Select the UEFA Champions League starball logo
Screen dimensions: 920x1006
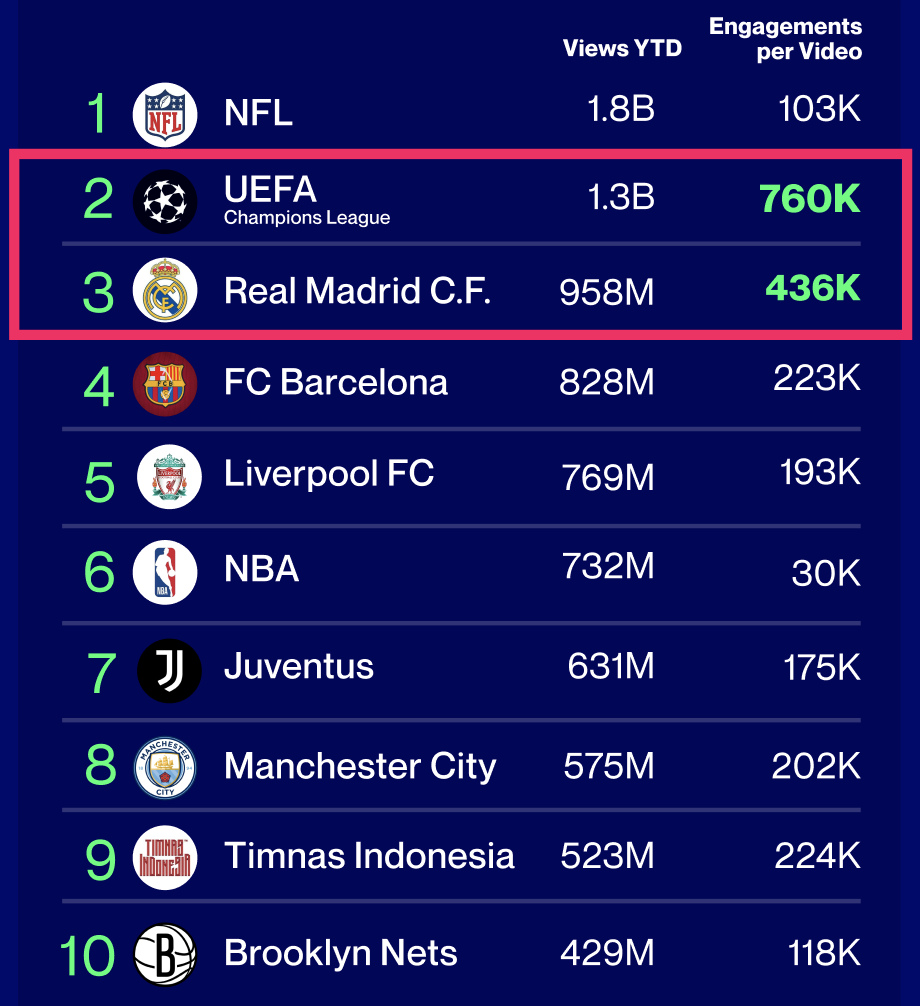point(165,201)
